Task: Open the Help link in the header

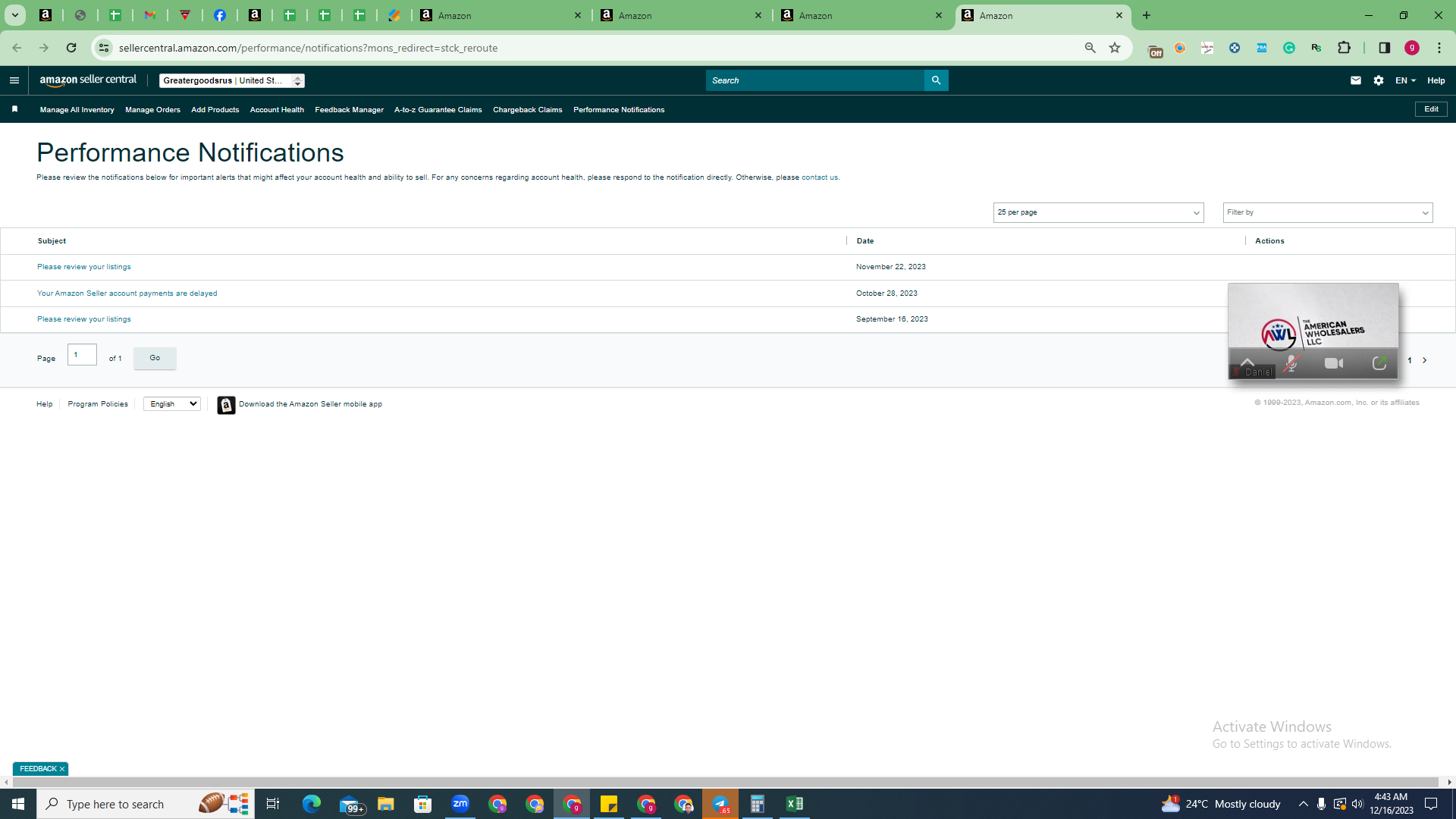Action: click(1436, 80)
